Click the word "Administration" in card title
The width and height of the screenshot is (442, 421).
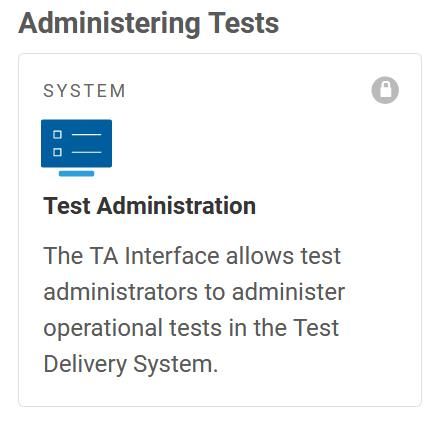pyautogui.click(x=176, y=206)
